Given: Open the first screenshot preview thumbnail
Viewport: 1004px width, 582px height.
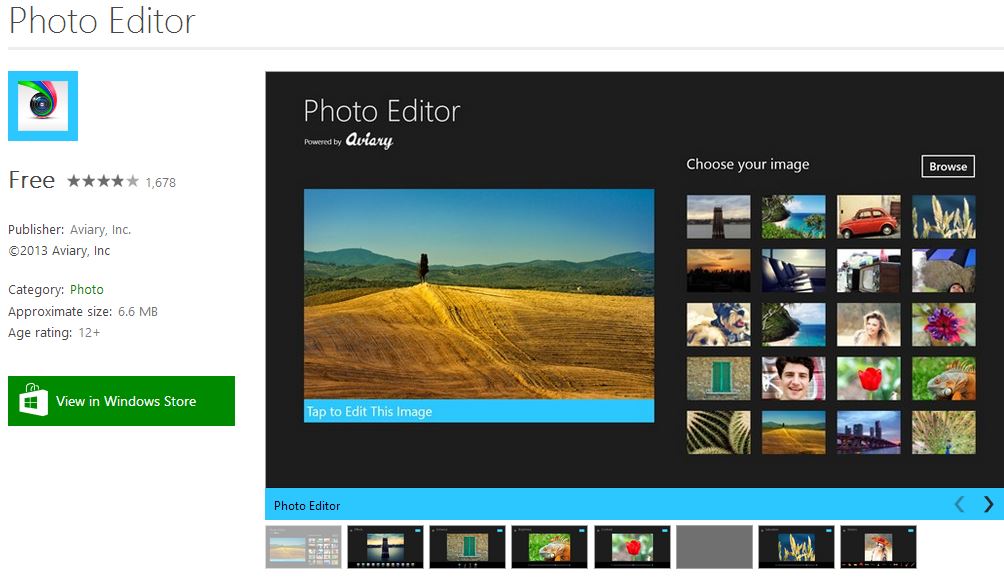Looking at the screenshot, I should 303,547.
